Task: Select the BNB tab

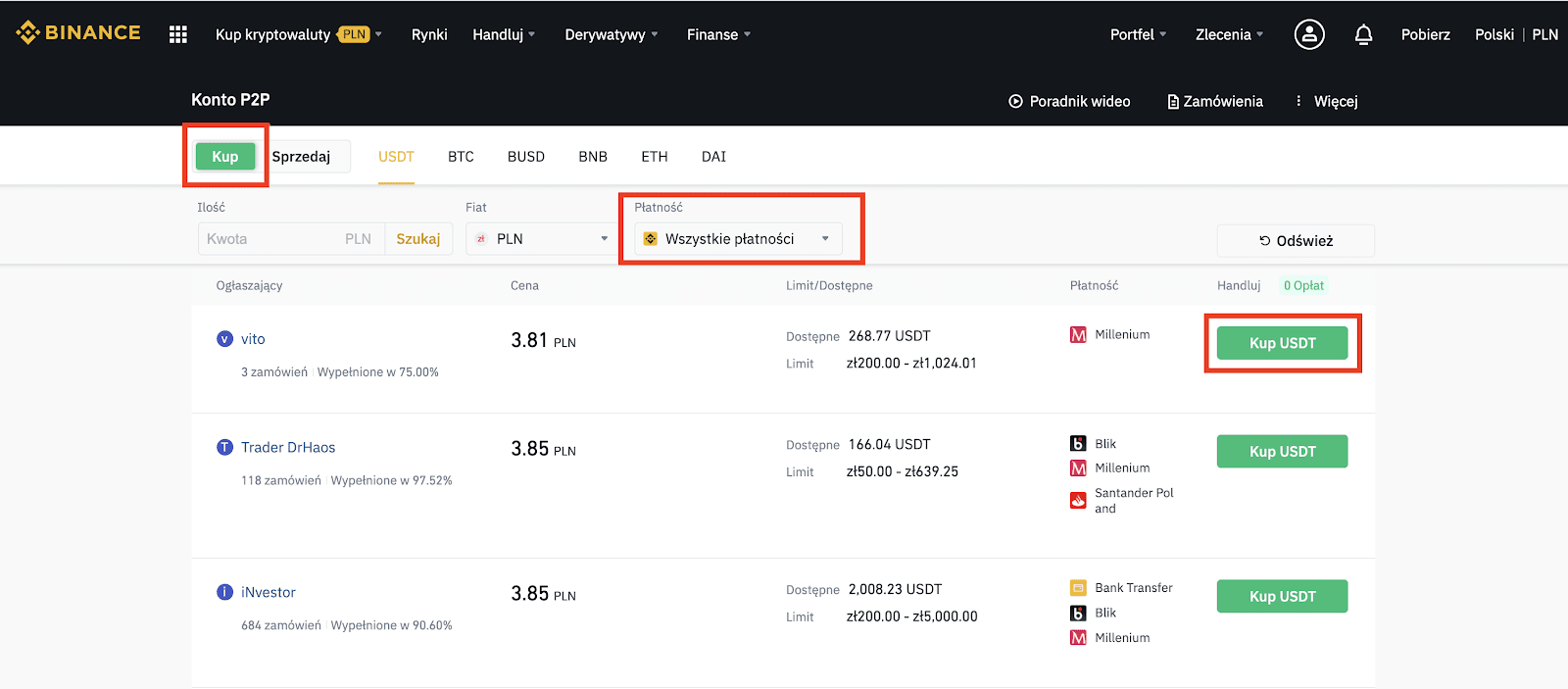Action: (x=593, y=157)
